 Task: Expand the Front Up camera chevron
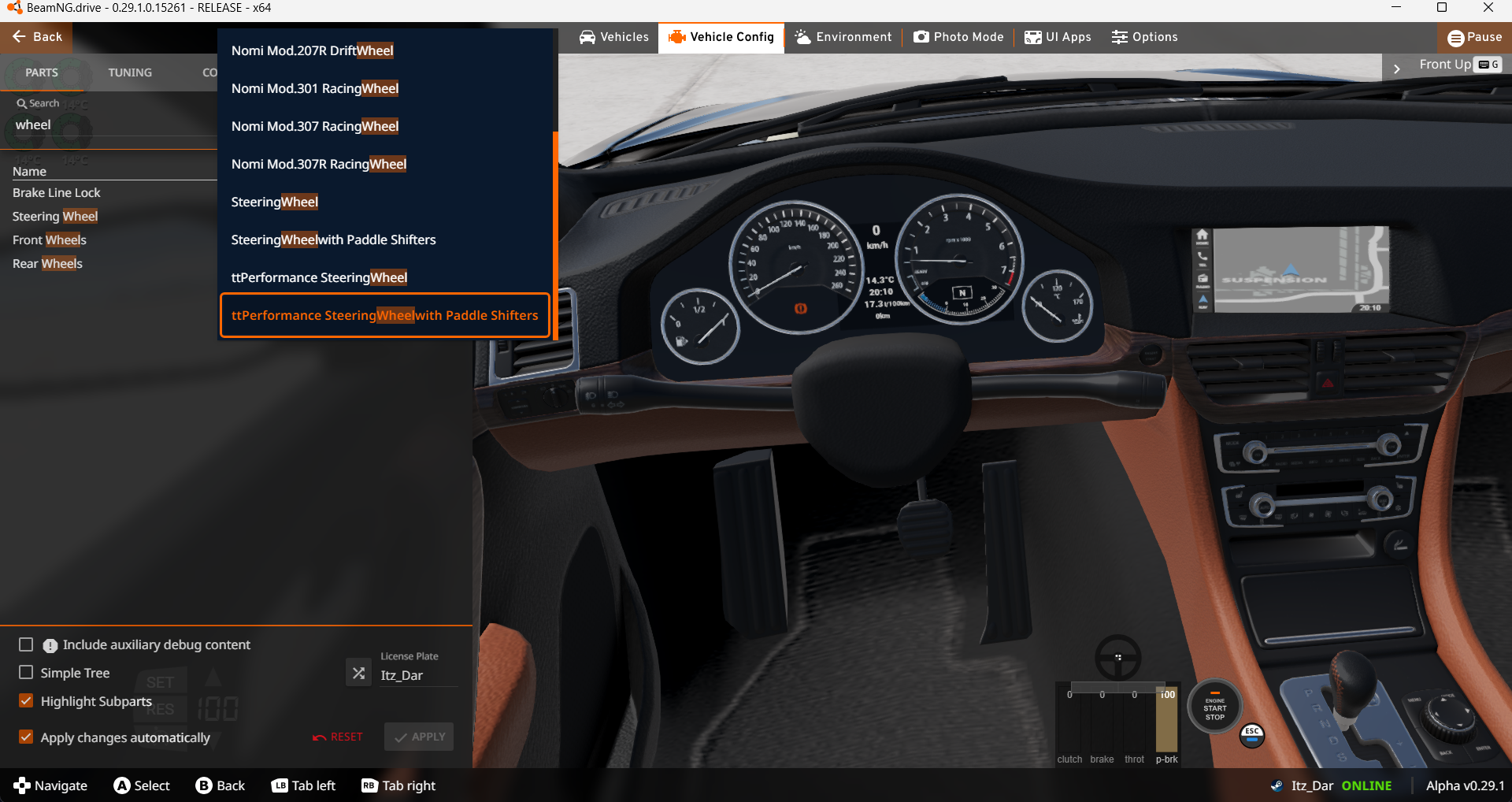click(1397, 69)
